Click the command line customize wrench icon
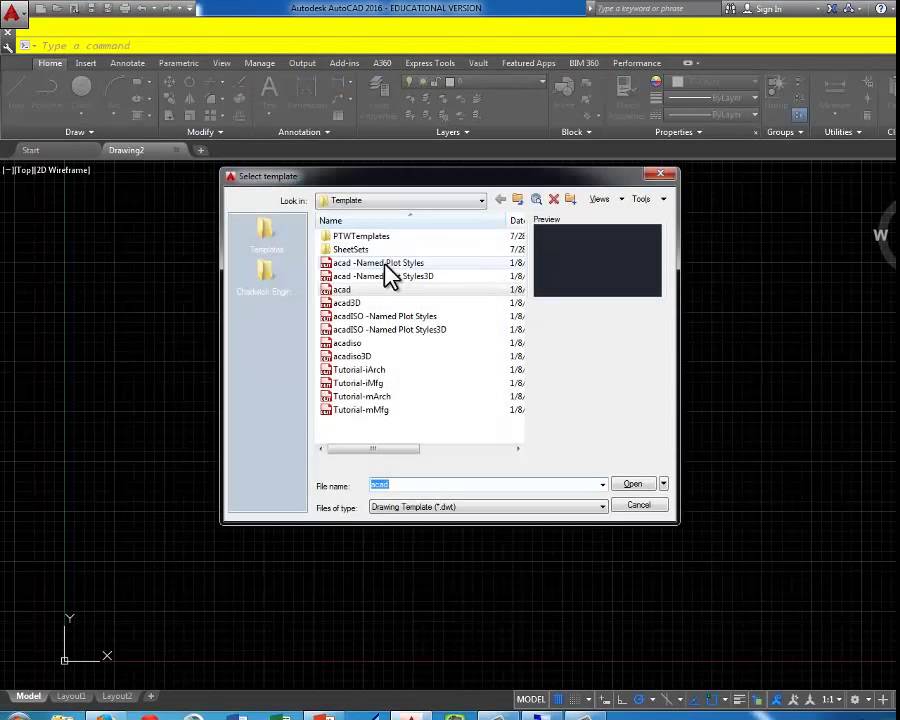900x720 pixels. (x=7, y=48)
